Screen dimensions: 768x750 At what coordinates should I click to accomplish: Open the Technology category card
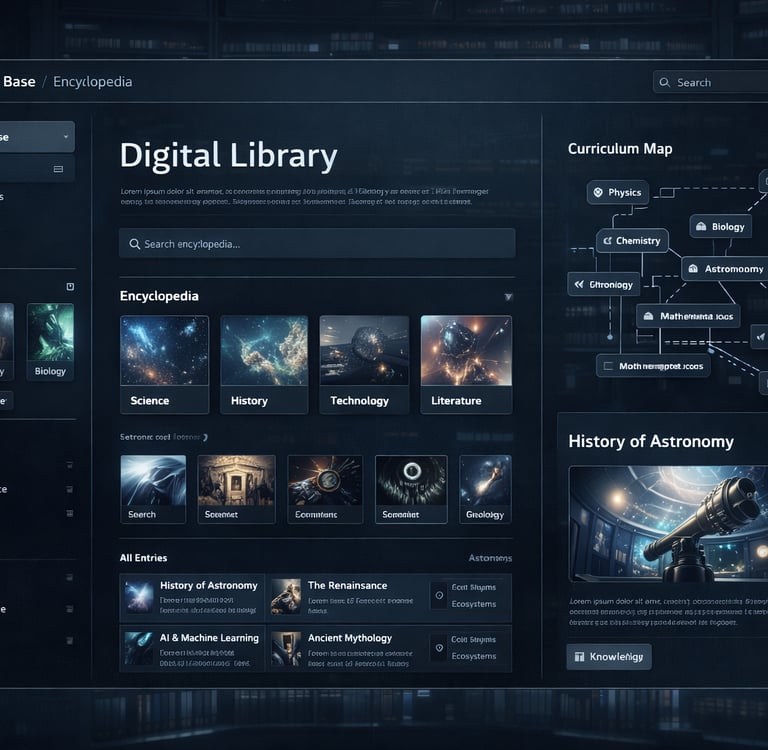click(364, 364)
